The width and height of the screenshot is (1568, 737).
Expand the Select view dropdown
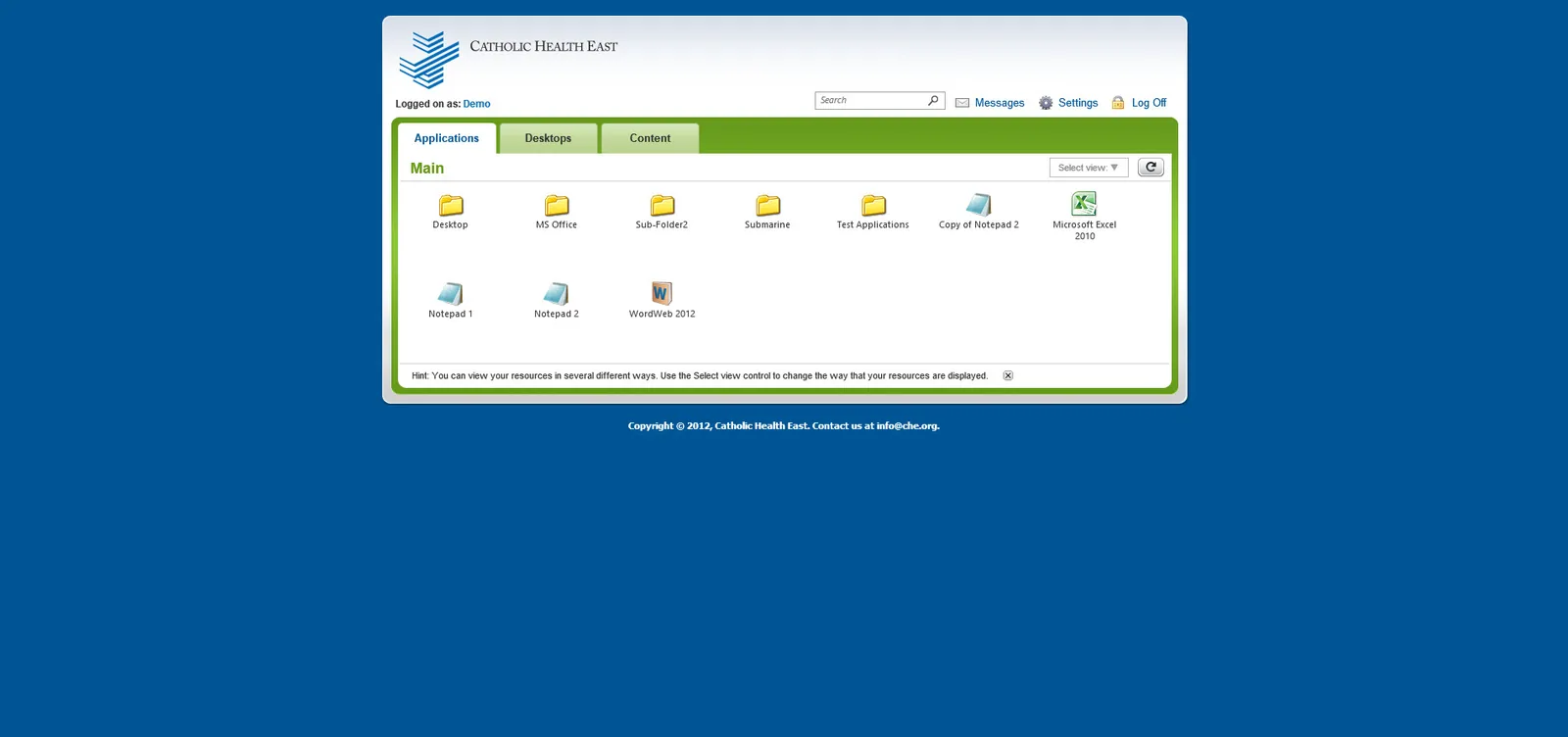(1089, 168)
